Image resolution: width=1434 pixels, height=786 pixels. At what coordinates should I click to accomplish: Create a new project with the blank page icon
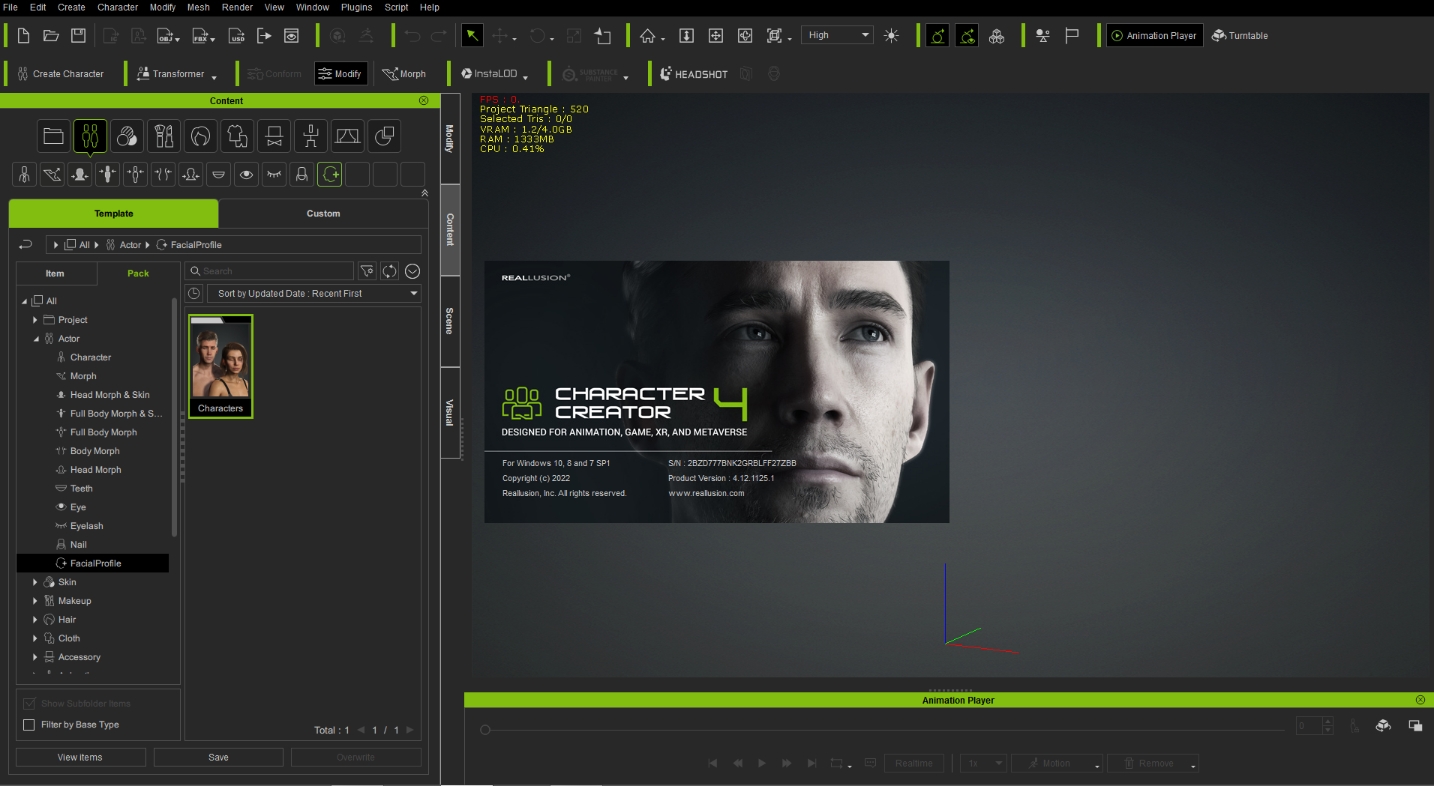click(x=24, y=36)
